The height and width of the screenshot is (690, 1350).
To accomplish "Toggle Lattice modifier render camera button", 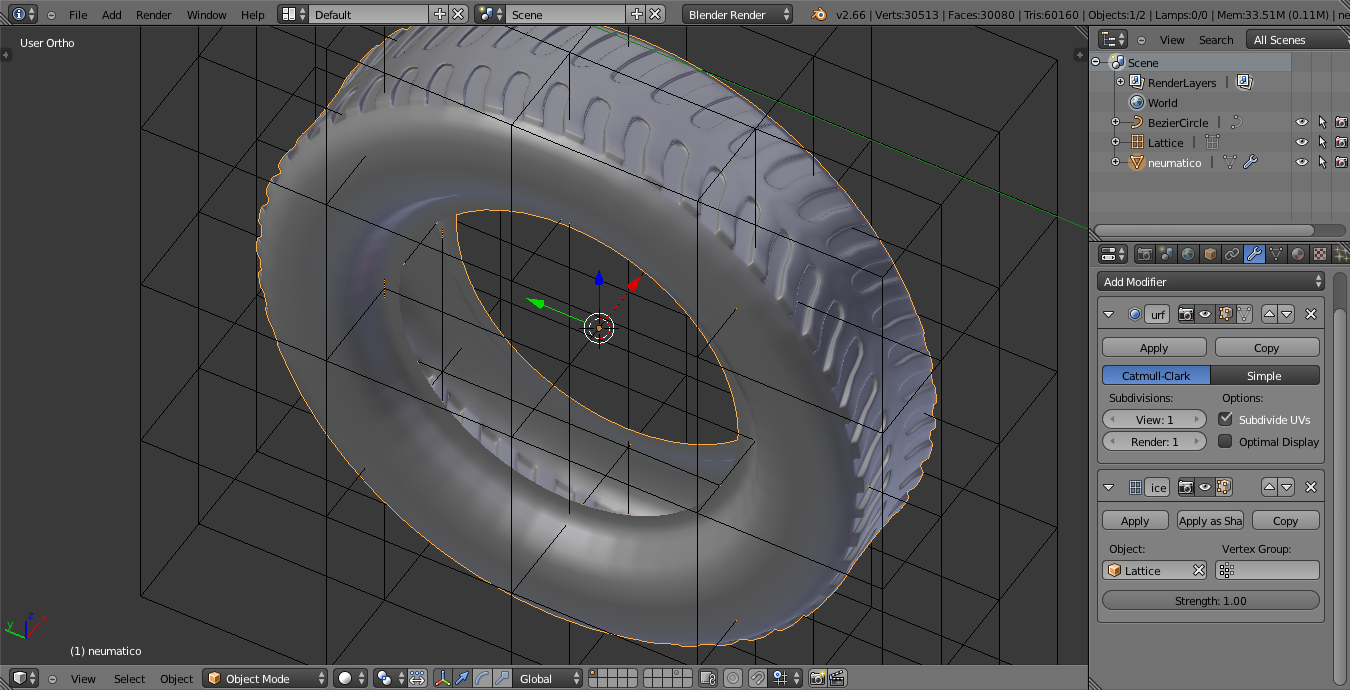I will coord(1186,487).
